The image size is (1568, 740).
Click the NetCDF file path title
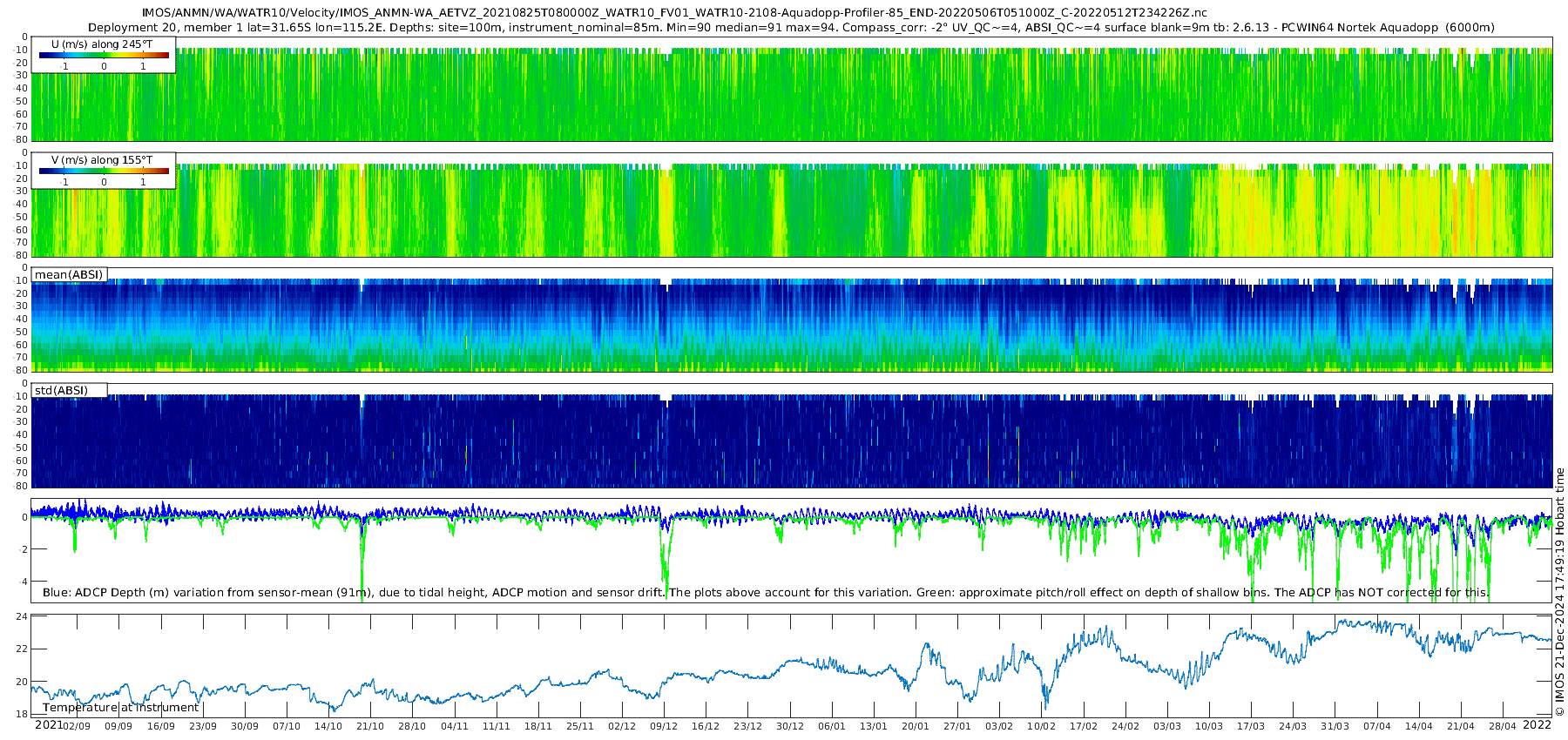pyautogui.click(x=674, y=12)
